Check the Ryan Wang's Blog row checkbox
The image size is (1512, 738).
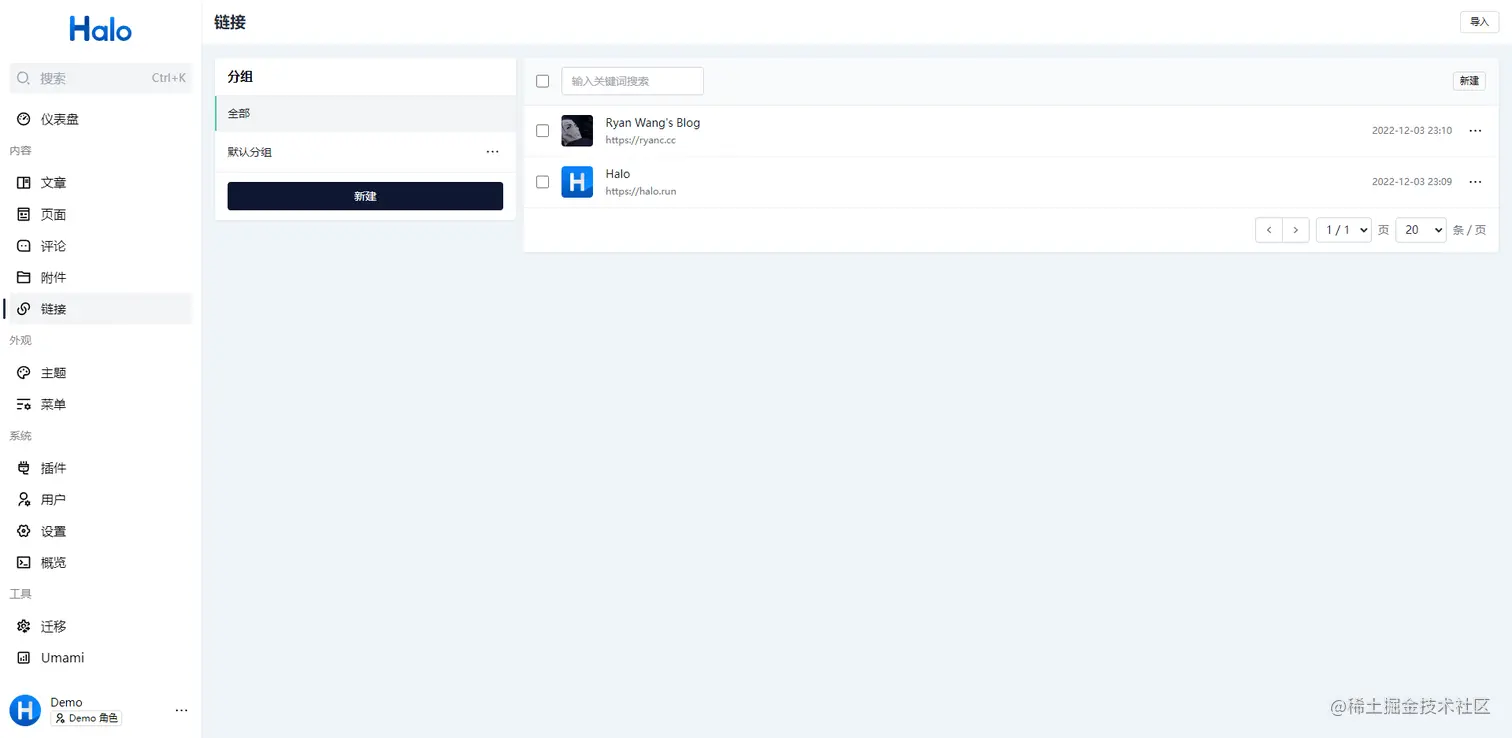pyautogui.click(x=543, y=131)
